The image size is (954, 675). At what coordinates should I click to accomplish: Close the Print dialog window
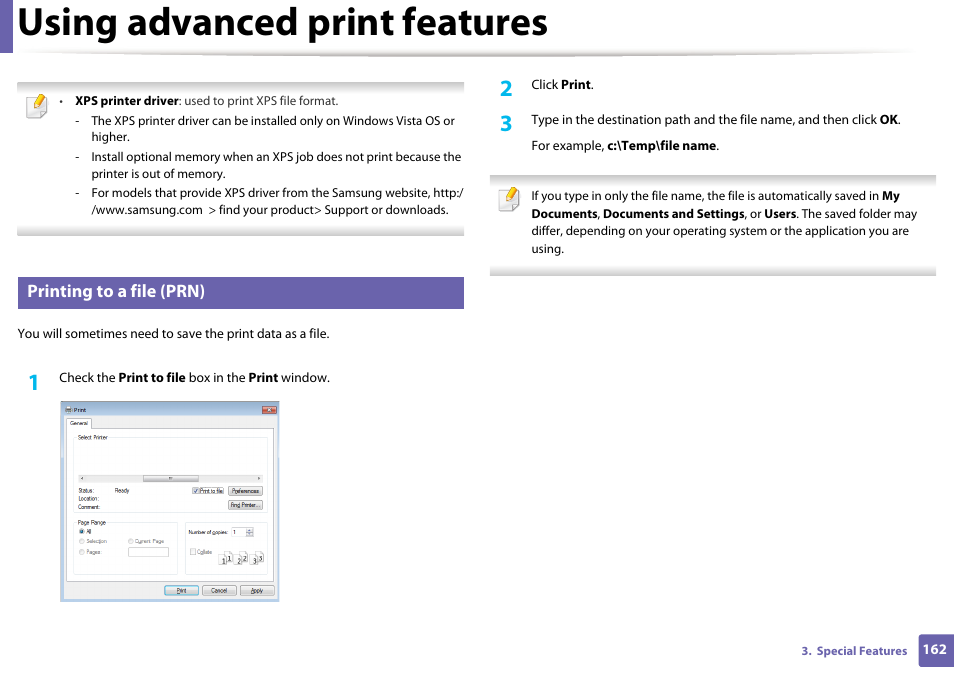click(269, 410)
